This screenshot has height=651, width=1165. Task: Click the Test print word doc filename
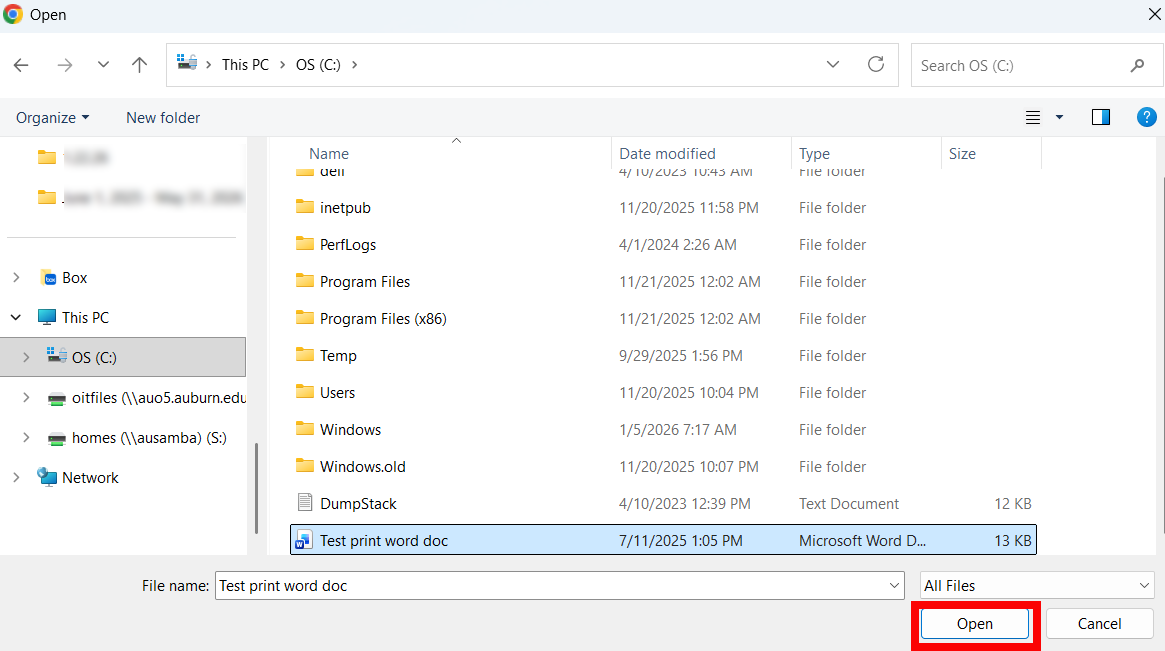(x=384, y=541)
